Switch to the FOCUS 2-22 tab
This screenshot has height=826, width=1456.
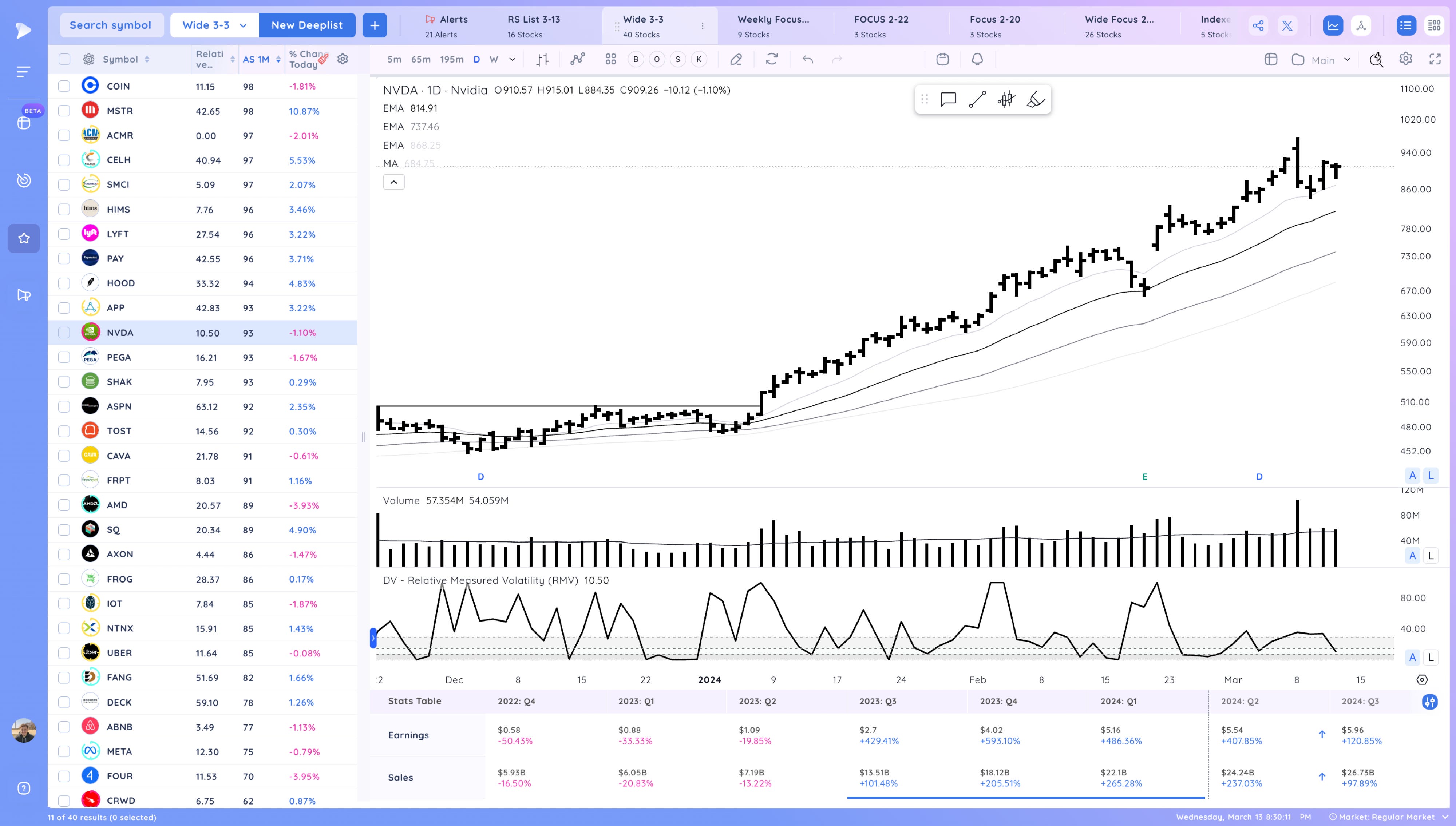click(x=881, y=26)
